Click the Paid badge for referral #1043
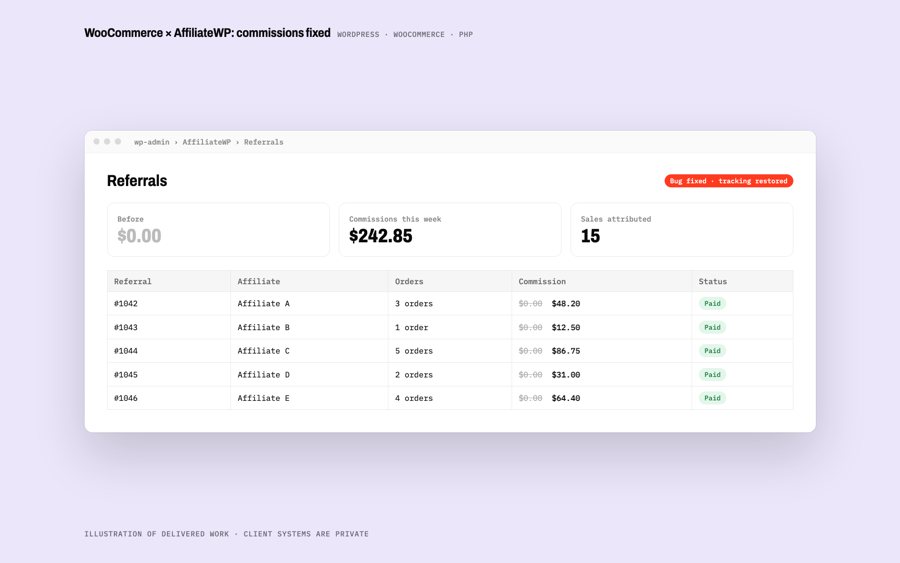 pos(712,327)
